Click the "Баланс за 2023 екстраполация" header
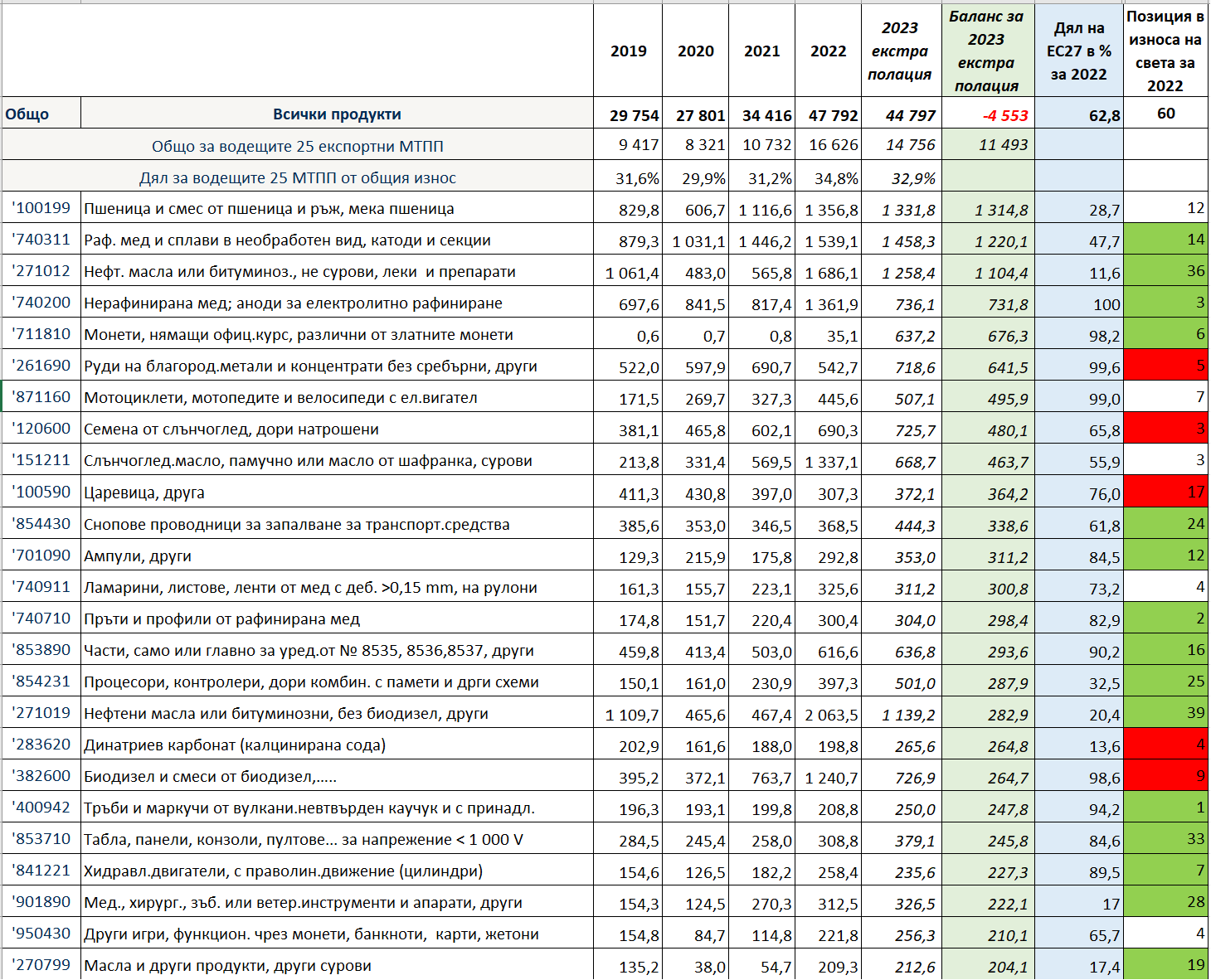1211x980 pixels. point(986,51)
